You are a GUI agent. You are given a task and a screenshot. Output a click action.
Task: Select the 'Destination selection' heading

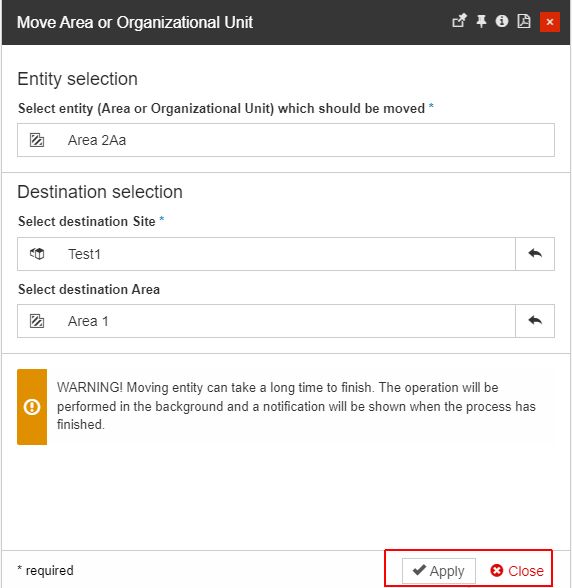pyautogui.click(x=100, y=192)
